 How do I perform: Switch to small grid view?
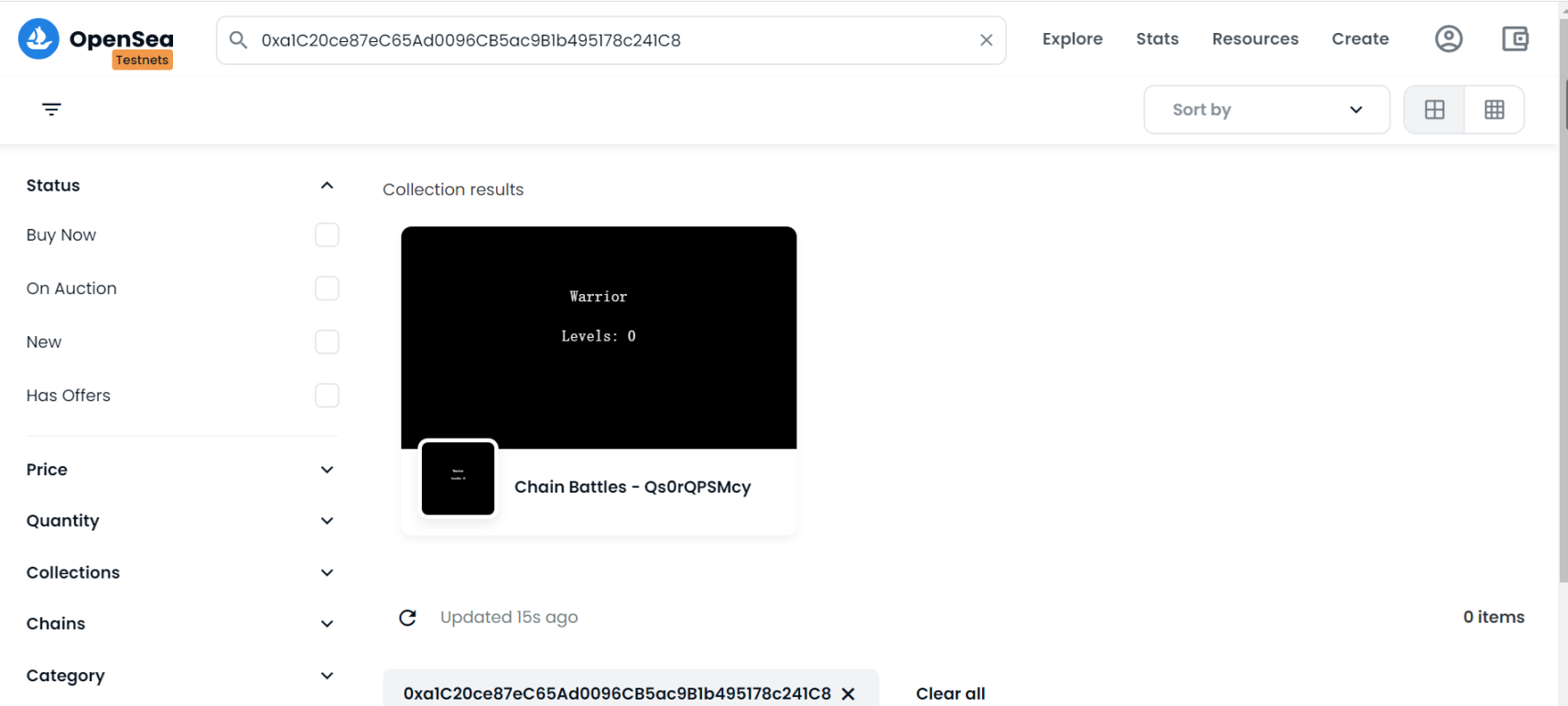1494,110
